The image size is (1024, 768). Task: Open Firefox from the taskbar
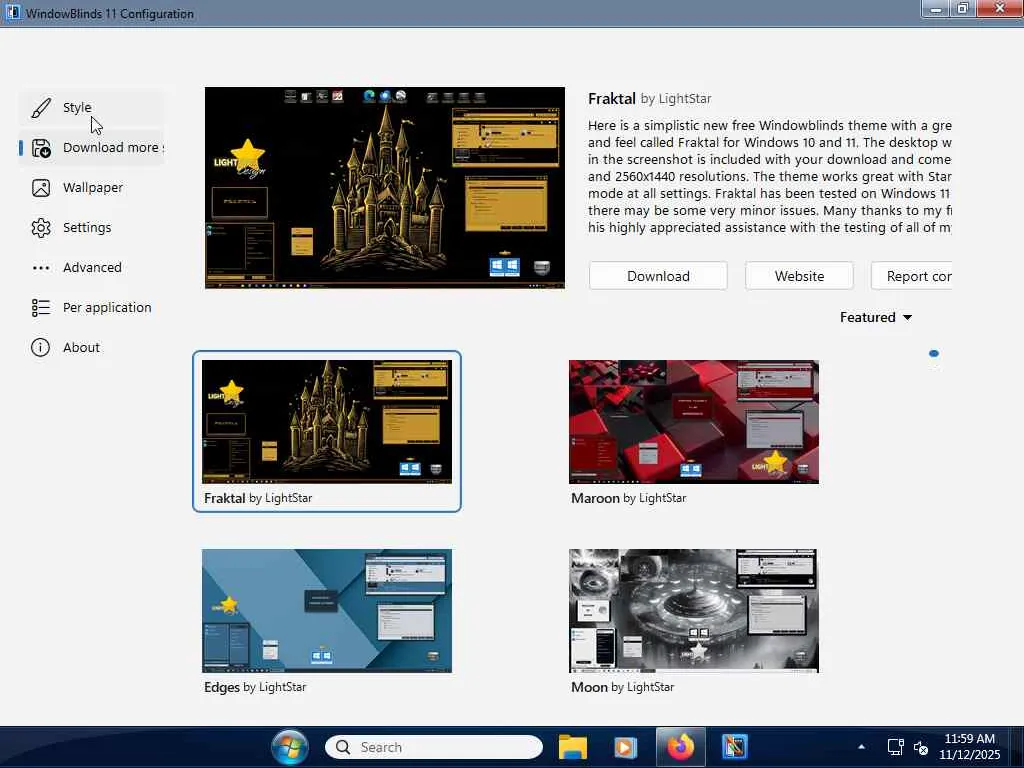680,747
